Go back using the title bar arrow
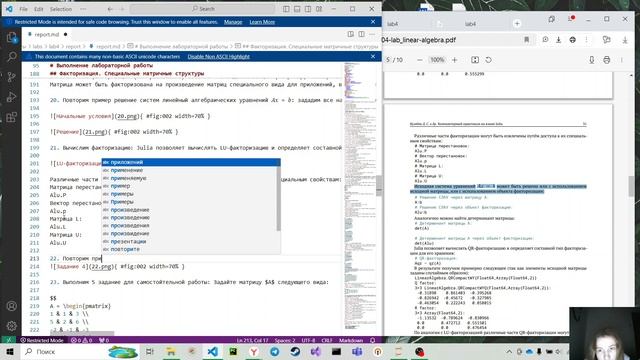The height and width of the screenshot is (360, 640). point(110,9)
